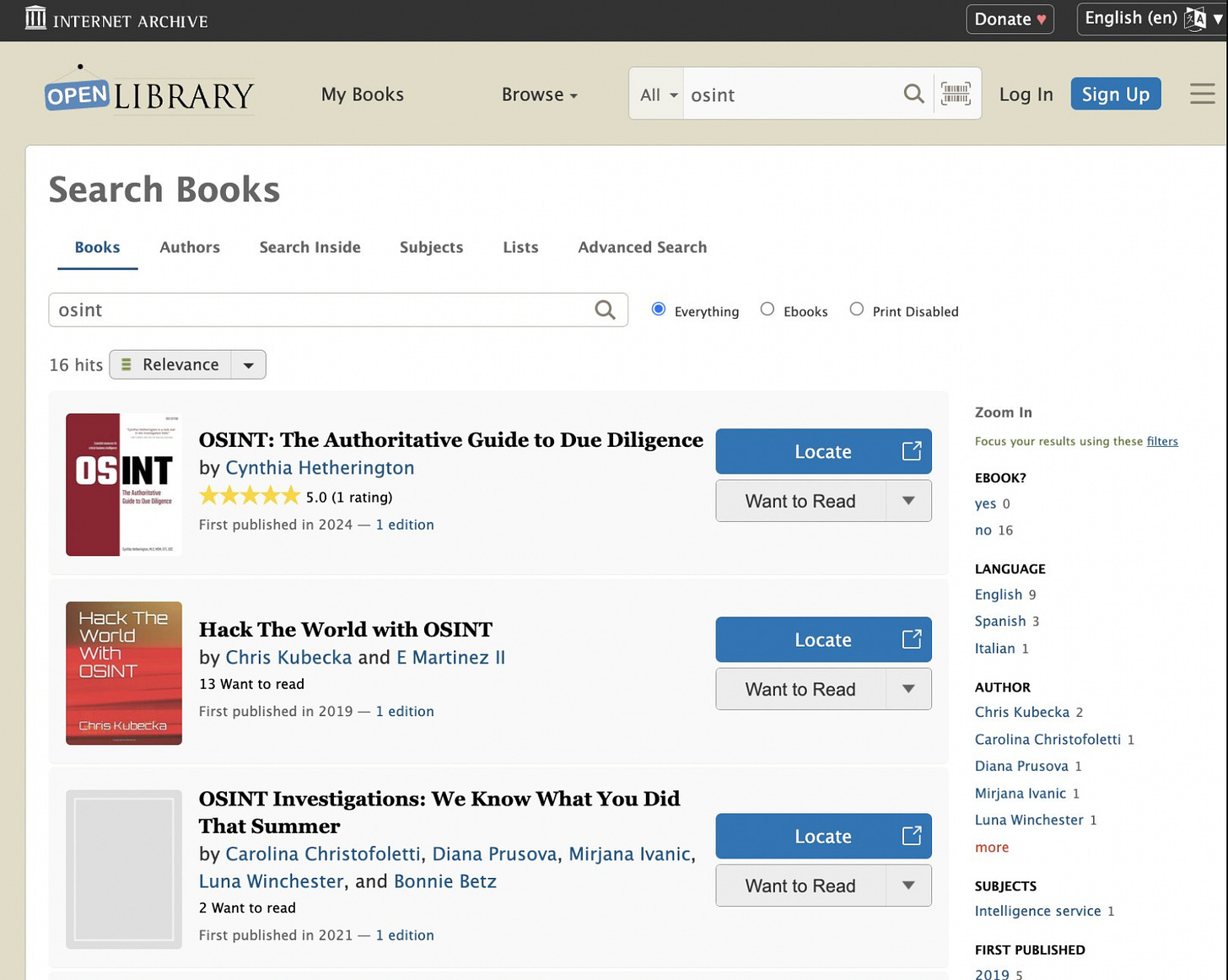Open author Cynthia Hetherington

click(x=320, y=467)
